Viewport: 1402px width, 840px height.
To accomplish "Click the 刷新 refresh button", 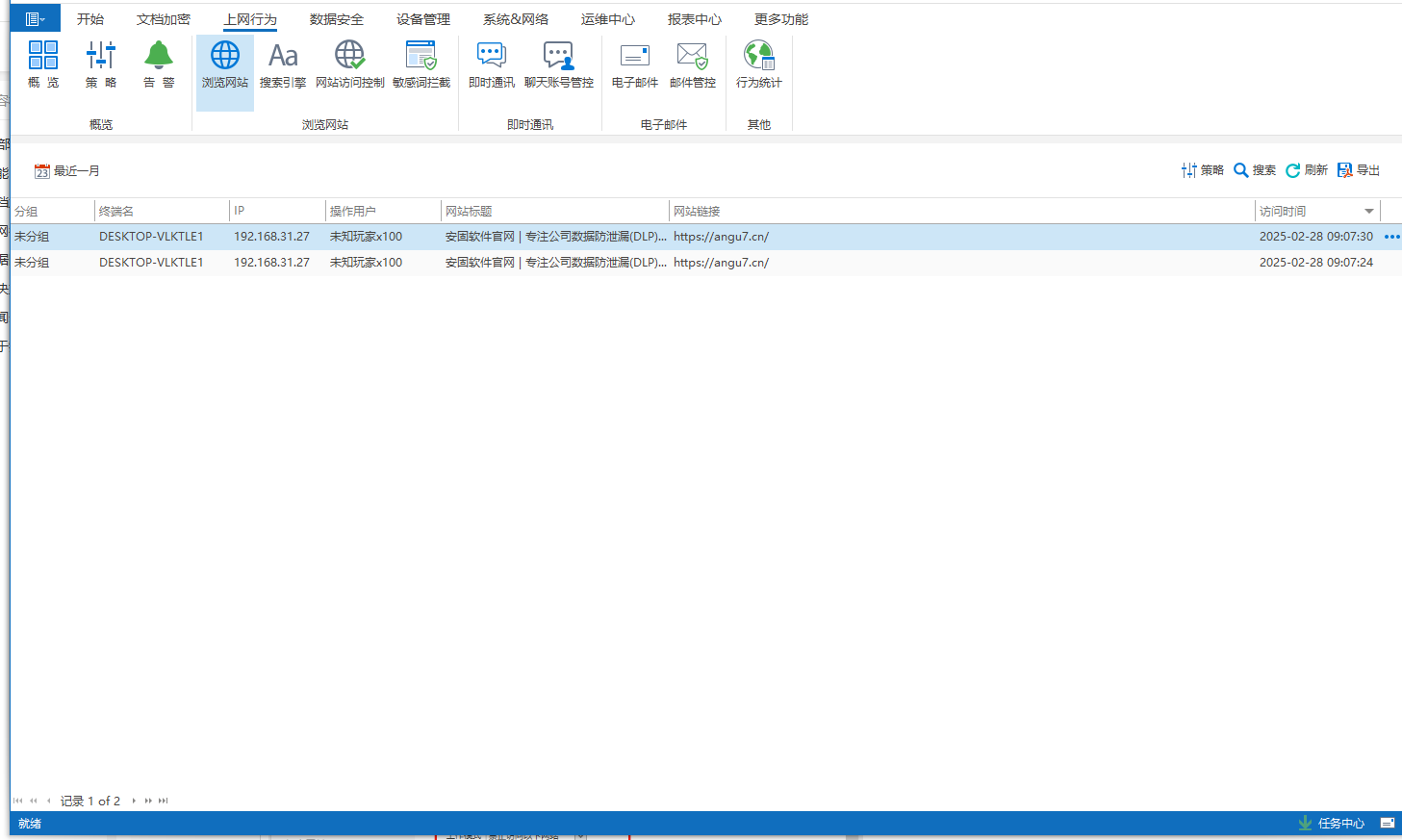I will click(1307, 170).
